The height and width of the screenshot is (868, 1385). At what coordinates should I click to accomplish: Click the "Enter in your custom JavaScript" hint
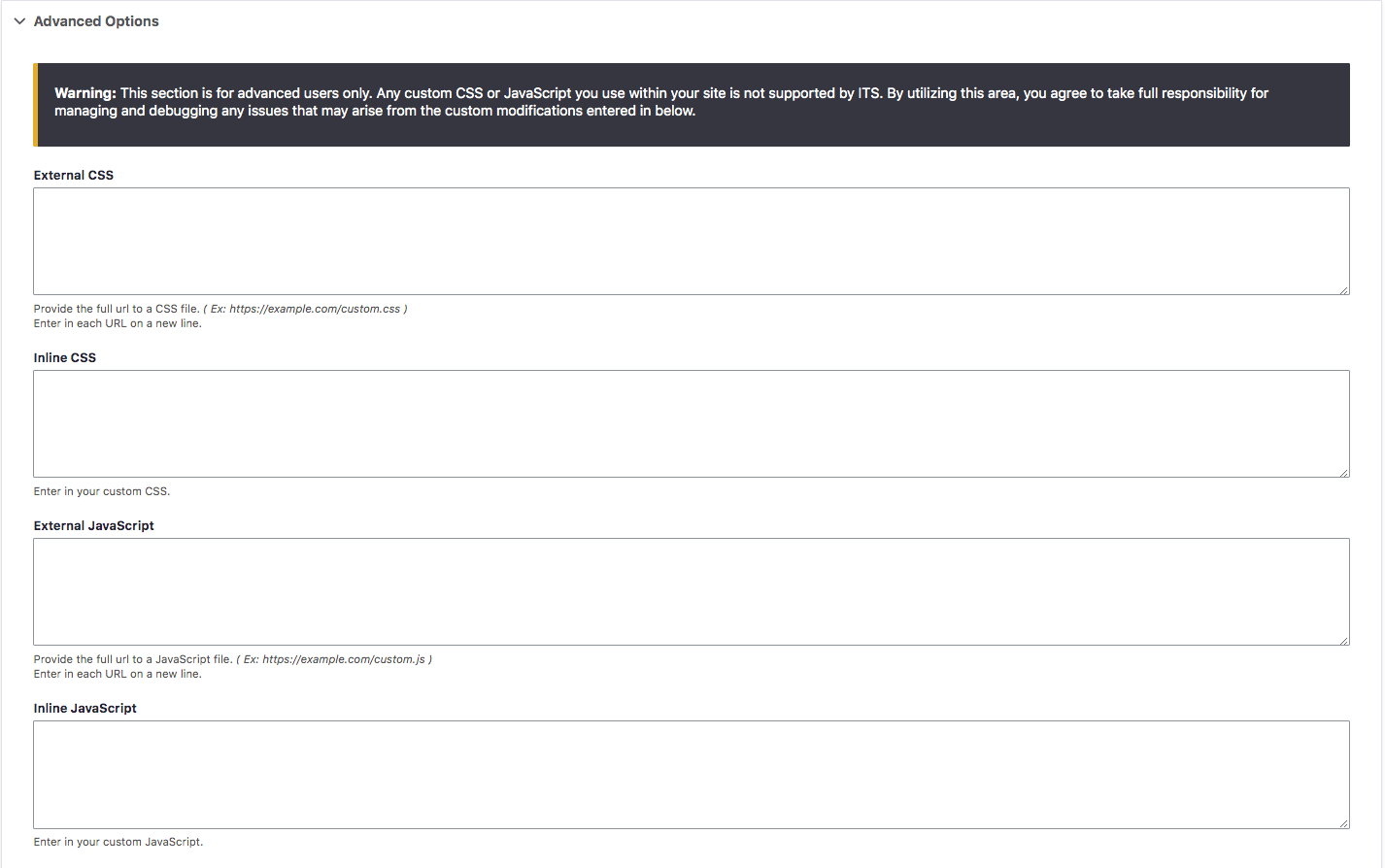click(x=118, y=842)
